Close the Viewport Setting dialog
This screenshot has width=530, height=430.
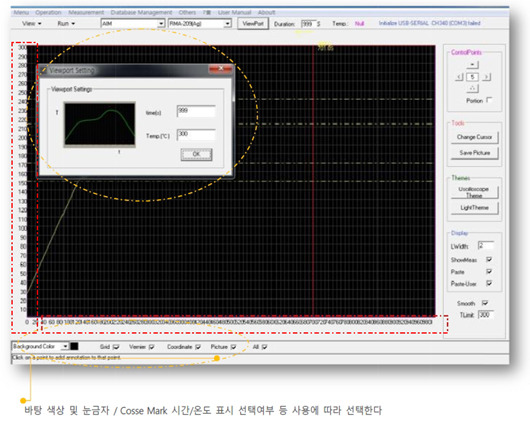pyautogui.click(x=220, y=69)
